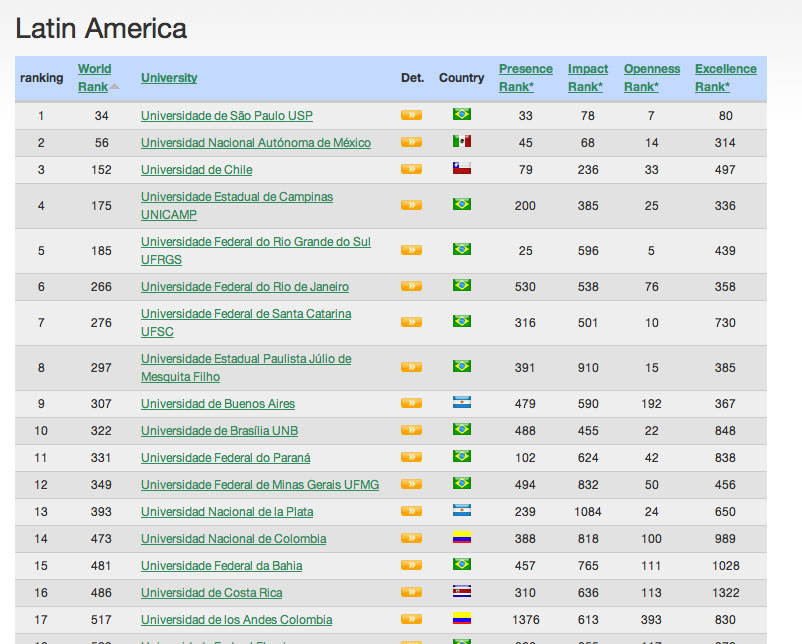This screenshot has height=644, width=802.
Task: Open Universidade Estadual de Campinas UNICAMP link
Action: click(237, 206)
